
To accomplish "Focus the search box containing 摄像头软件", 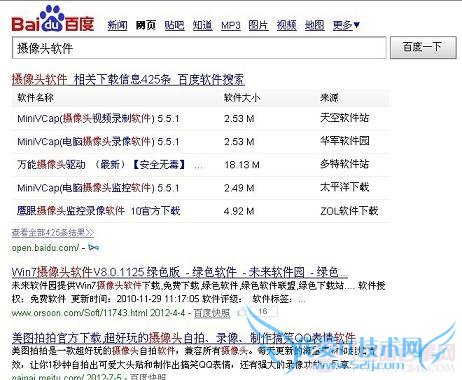I will pos(199,48).
